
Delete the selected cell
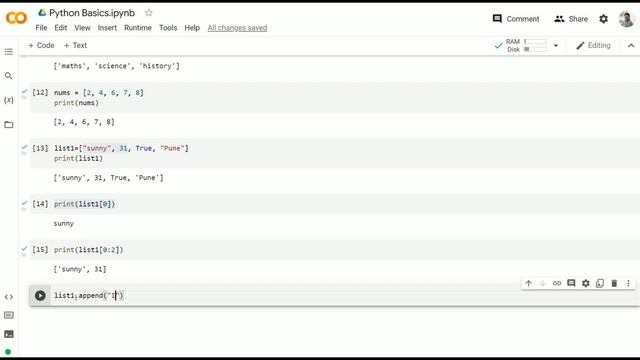[614, 283]
